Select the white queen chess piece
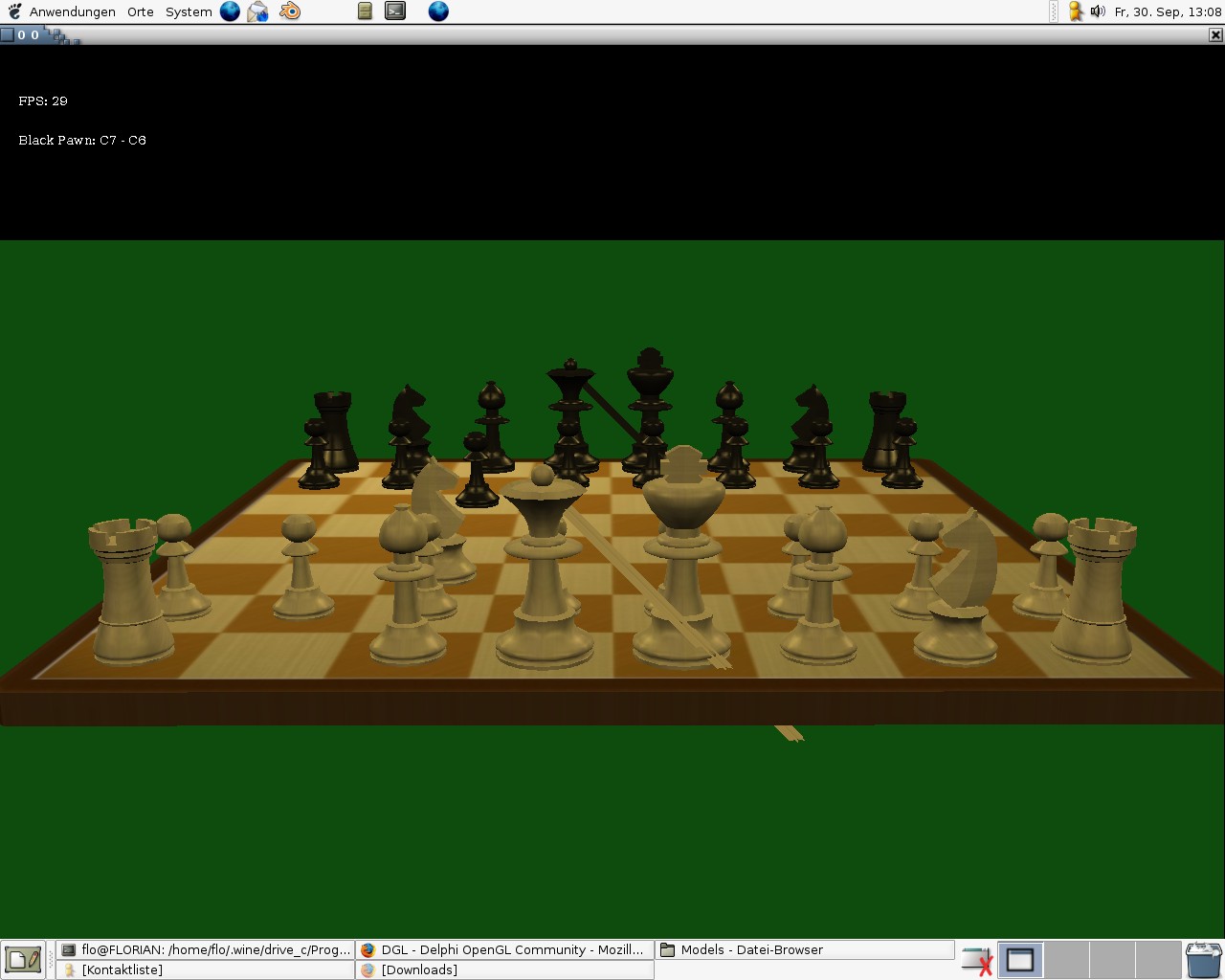This screenshot has width=1225, height=980. click(x=543, y=574)
